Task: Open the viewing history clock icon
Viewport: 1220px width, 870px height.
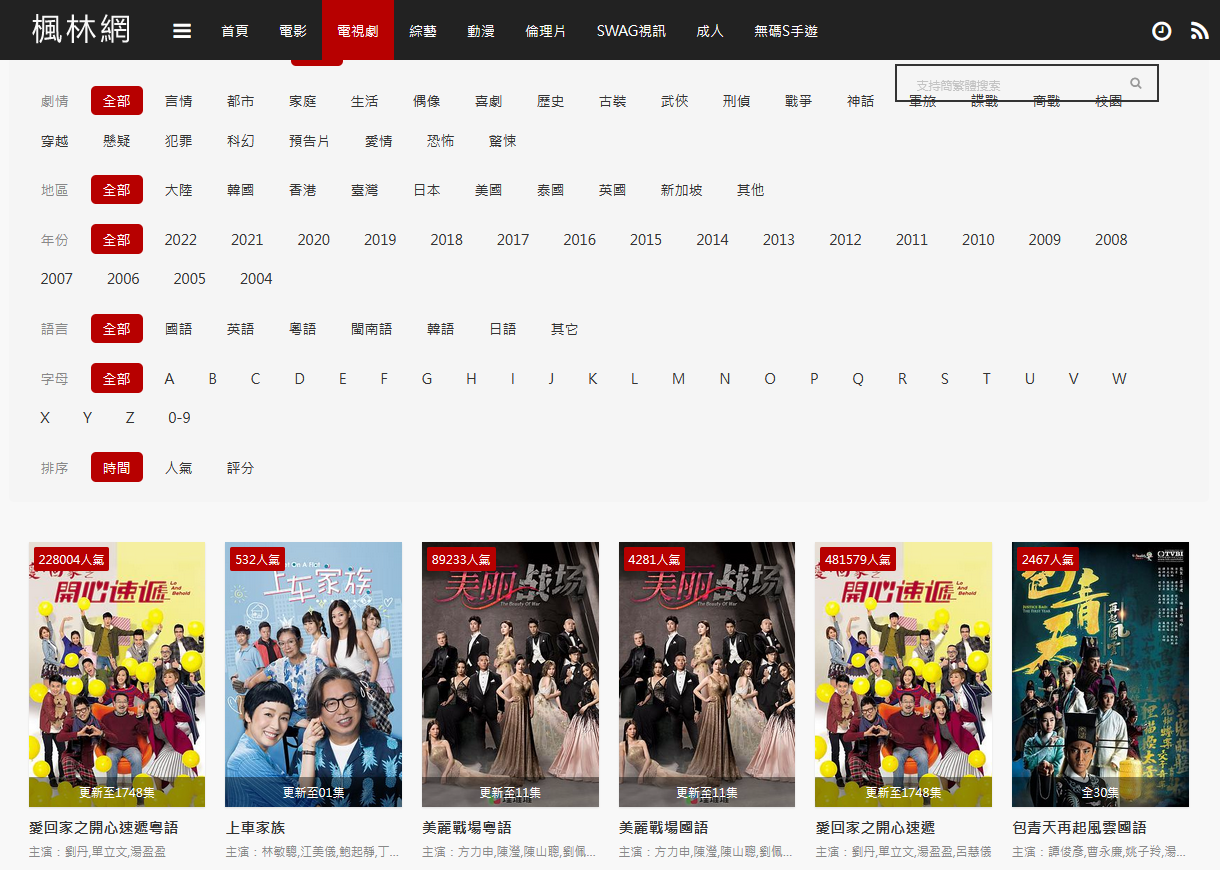Action: (1161, 31)
